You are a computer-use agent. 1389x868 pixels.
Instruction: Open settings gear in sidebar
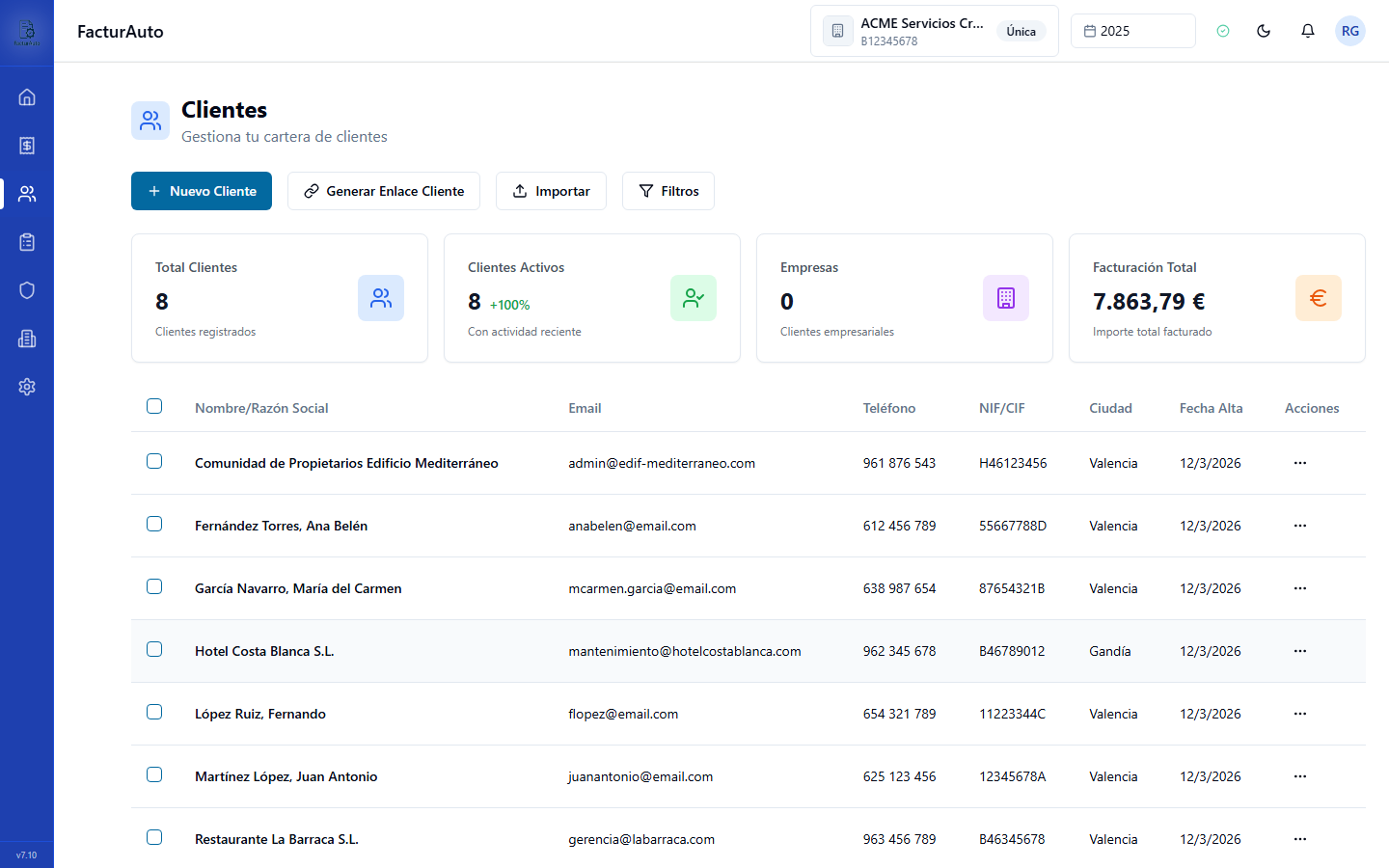pyautogui.click(x=27, y=387)
